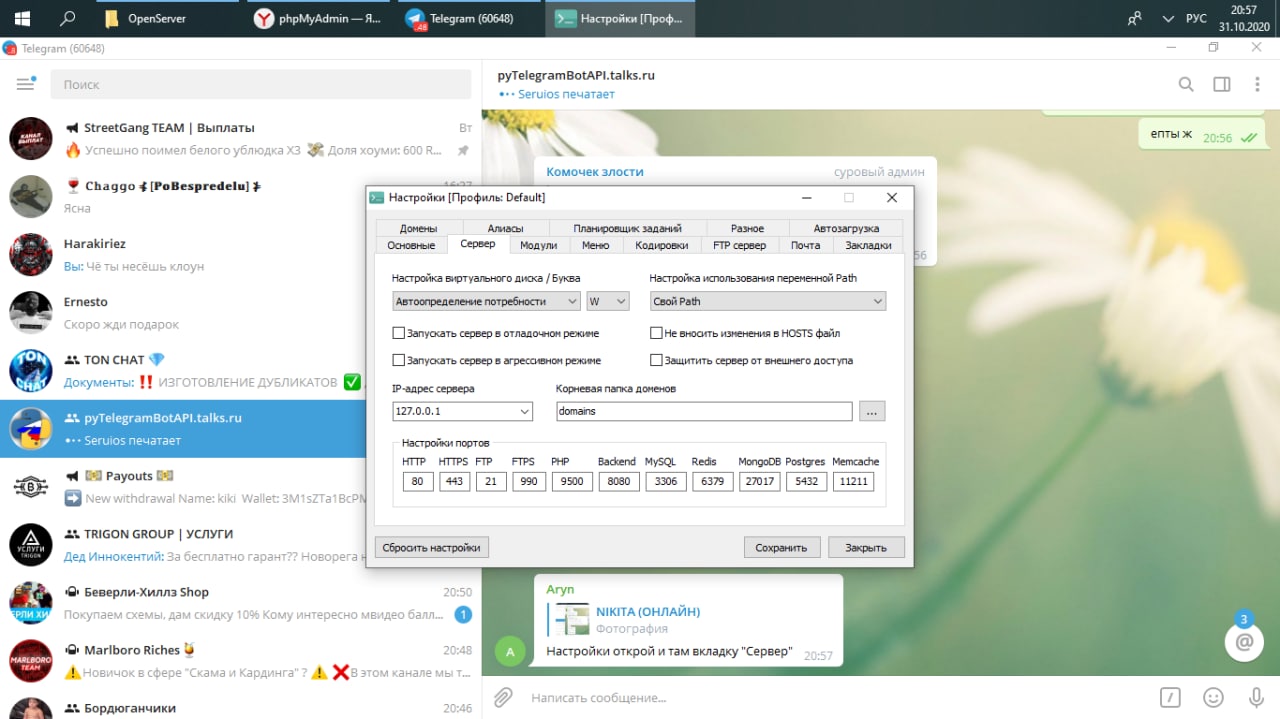Screen dimensions: 1280x719
Task: Open the bot commands slash icon
Action: [x=1170, y=697]
